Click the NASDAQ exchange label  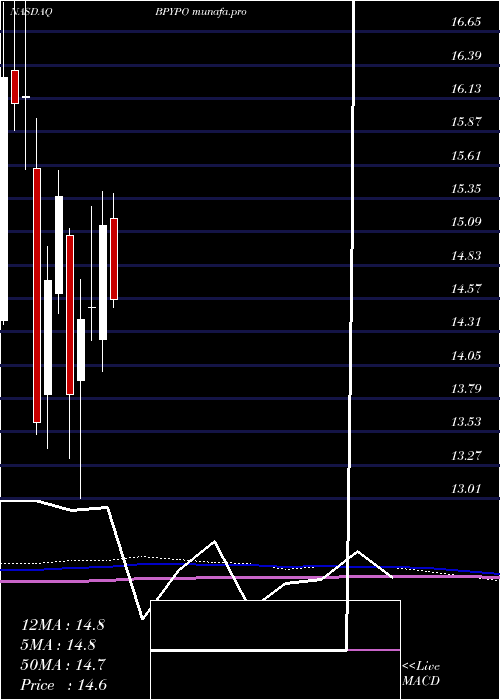(30, 12)
